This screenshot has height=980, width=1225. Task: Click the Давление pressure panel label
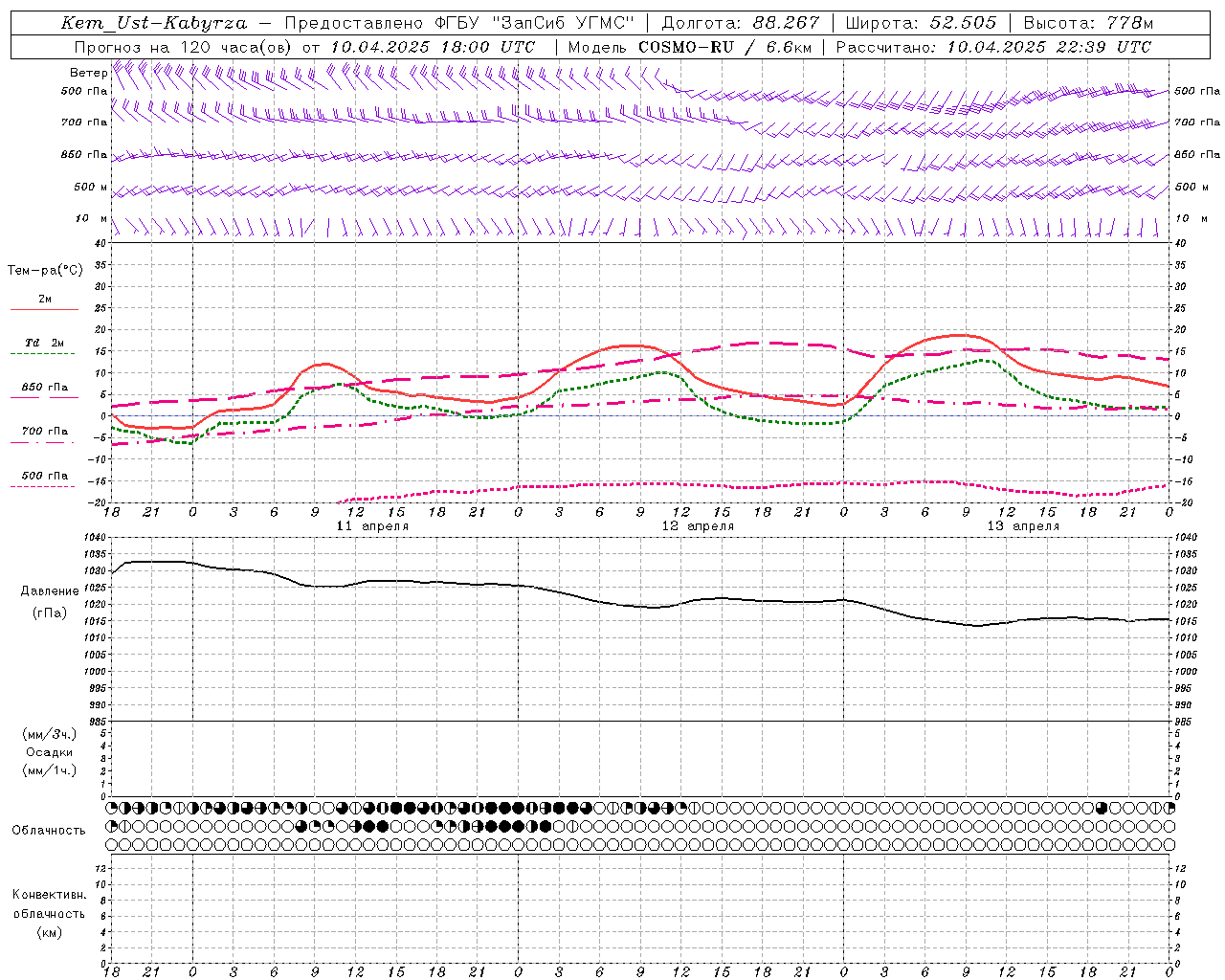click(50, 591)
